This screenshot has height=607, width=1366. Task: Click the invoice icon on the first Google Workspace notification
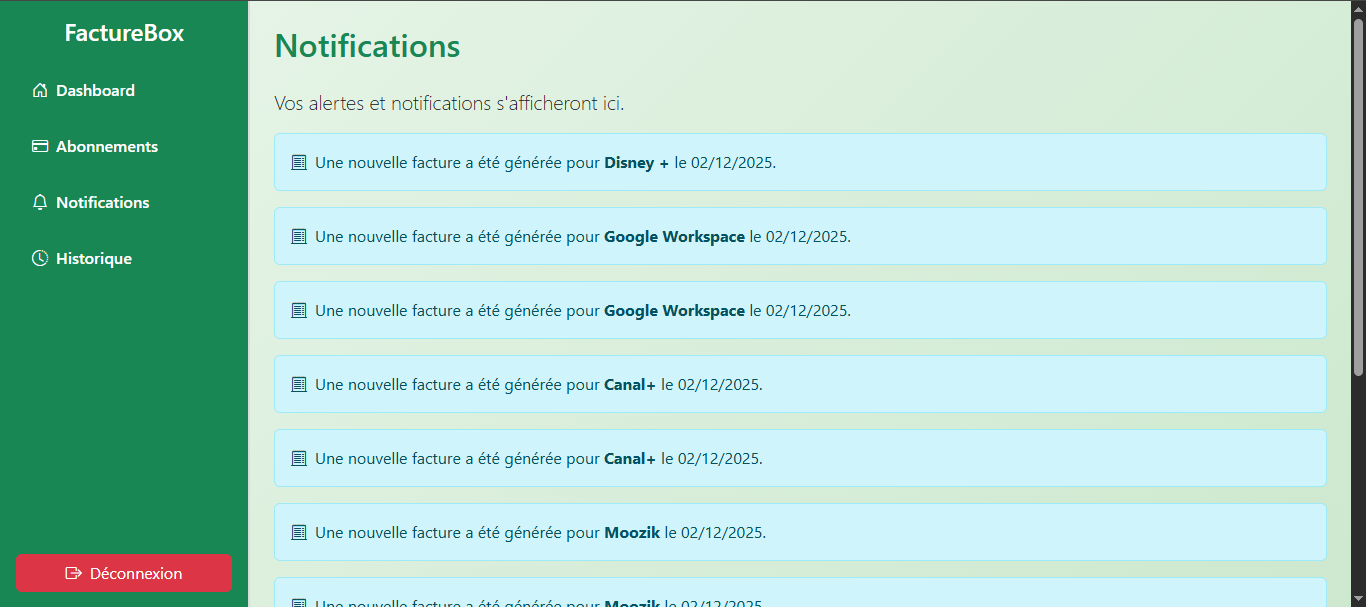pyautogui.click(x=299, y=237)
